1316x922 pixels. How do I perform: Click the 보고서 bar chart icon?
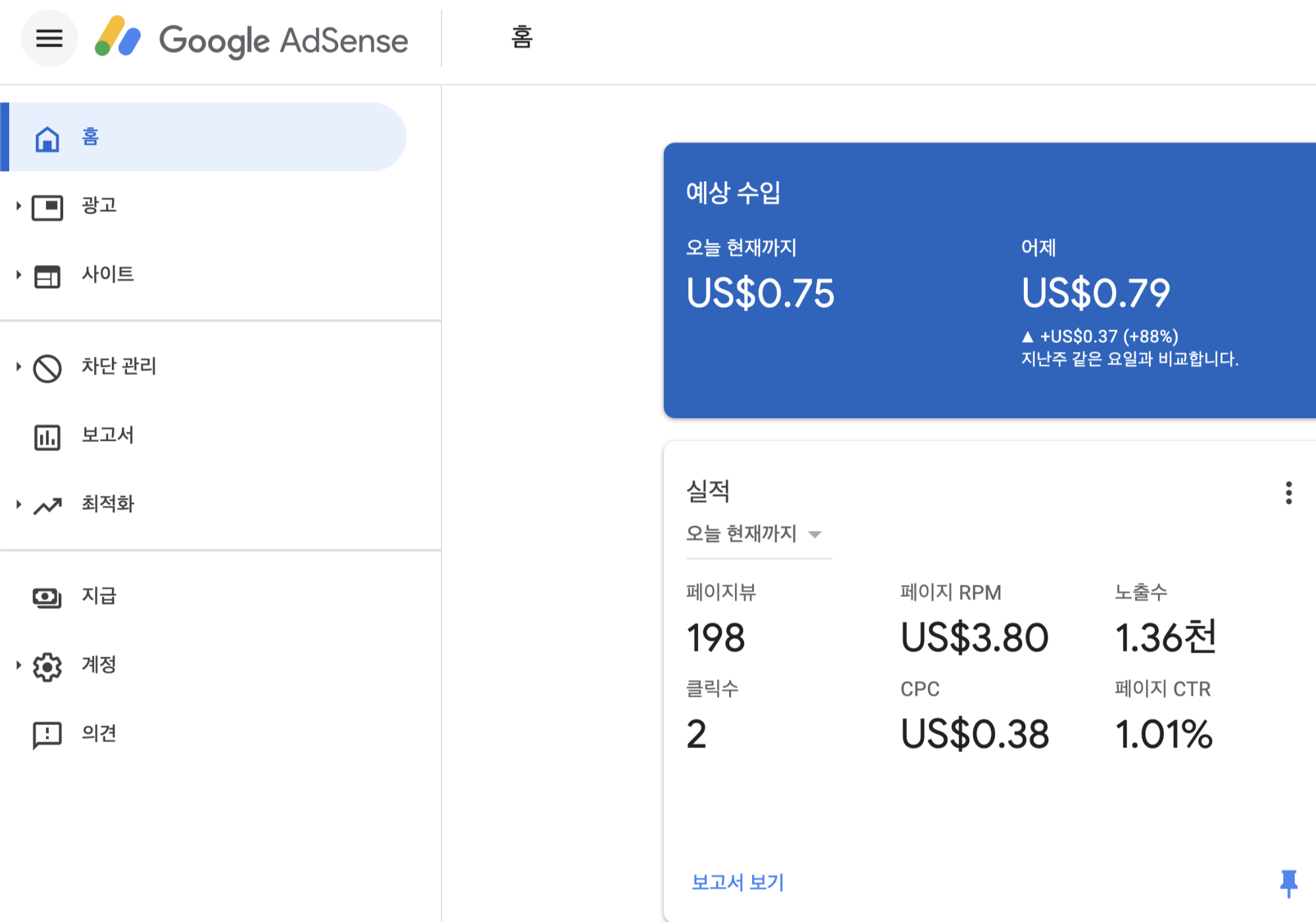click(x=47, y=437)
